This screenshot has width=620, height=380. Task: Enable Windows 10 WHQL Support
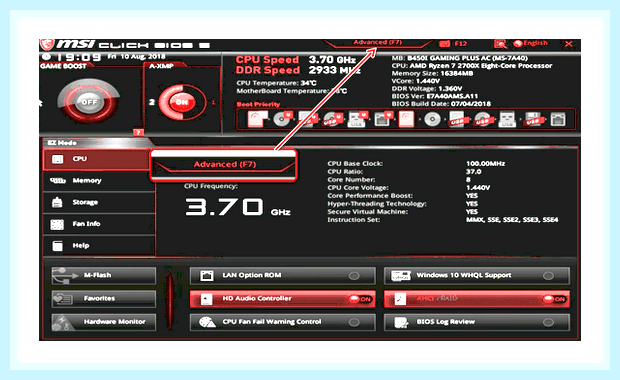tap(476, 276)
